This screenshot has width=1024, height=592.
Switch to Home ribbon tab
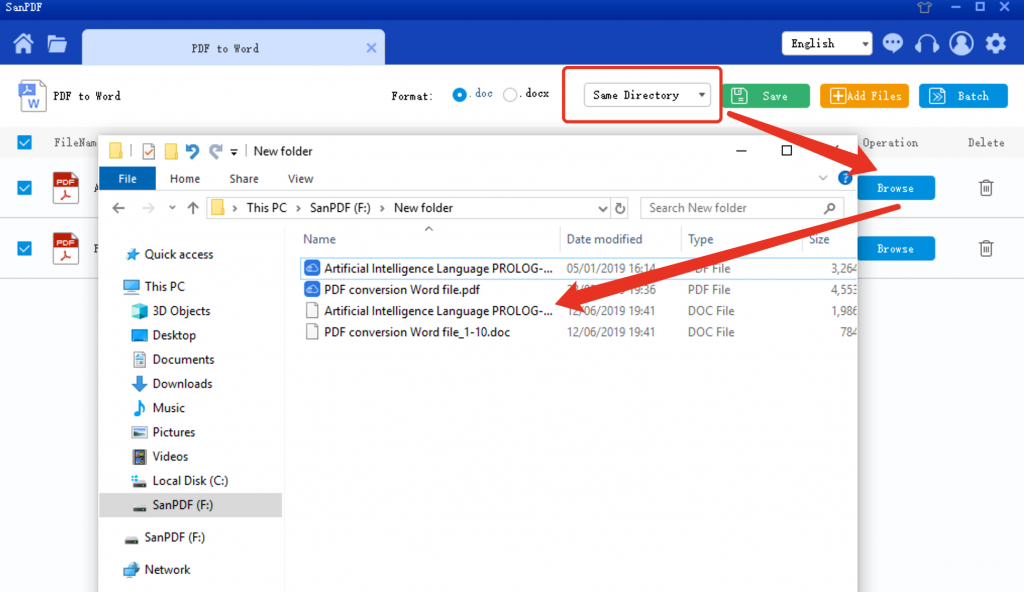[185, 178]
